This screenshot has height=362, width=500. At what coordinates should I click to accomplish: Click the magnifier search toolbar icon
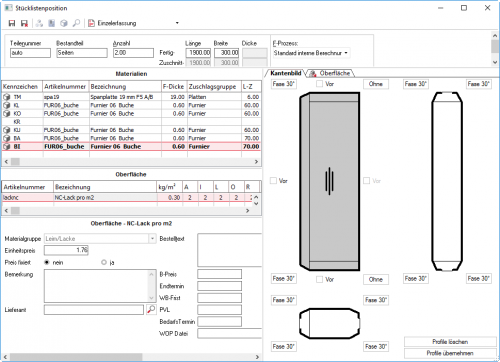(x=76, y=23)
